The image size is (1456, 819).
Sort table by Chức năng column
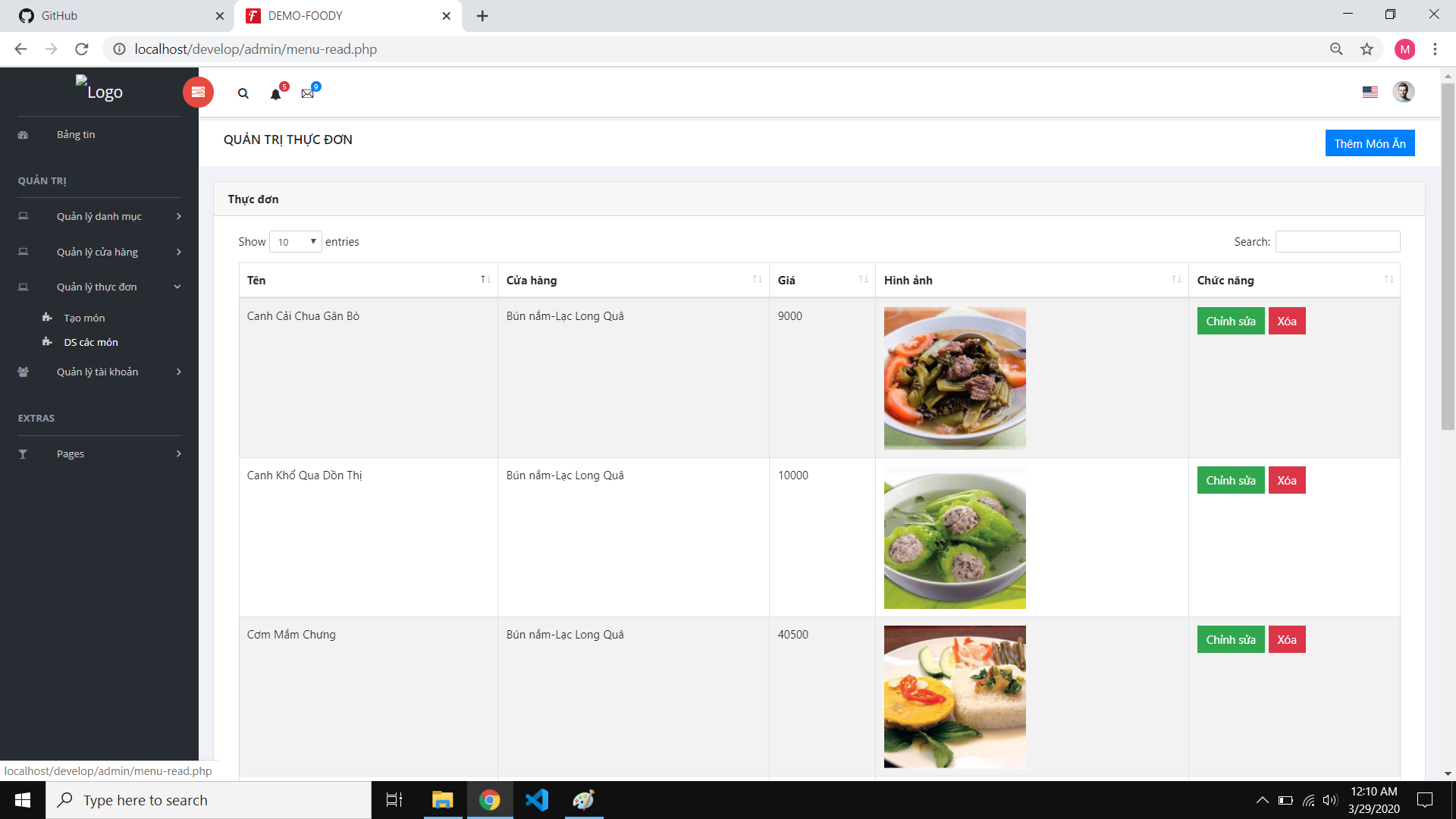tap(1294, 281)
